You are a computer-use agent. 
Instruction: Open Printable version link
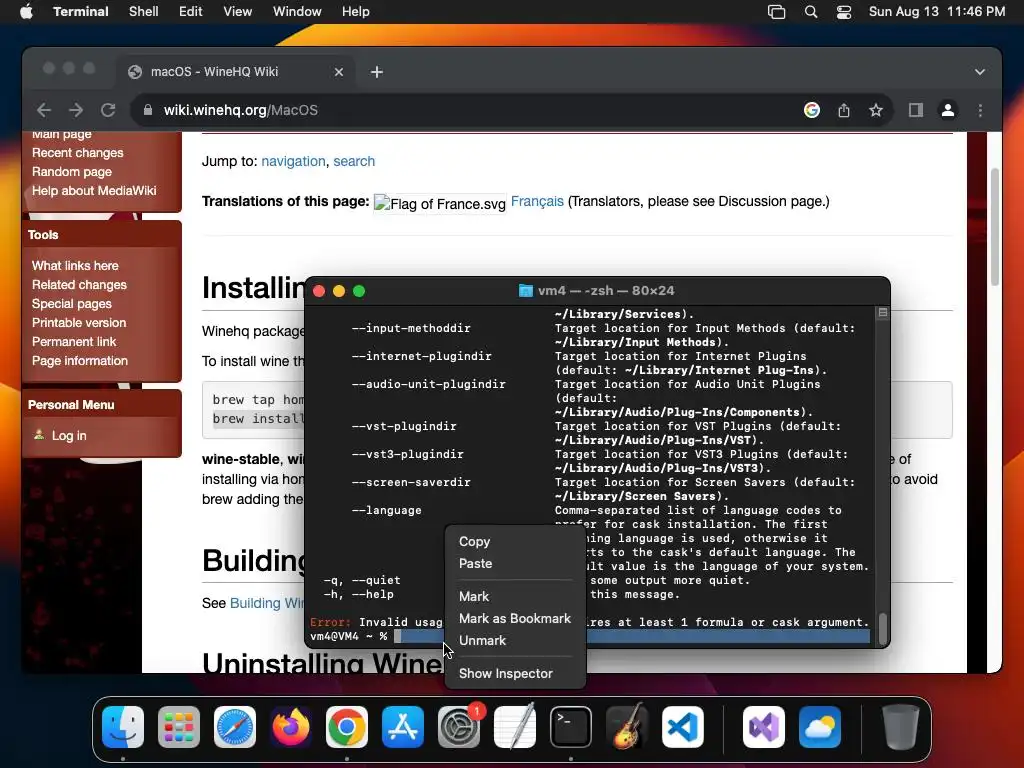point(79,323)
